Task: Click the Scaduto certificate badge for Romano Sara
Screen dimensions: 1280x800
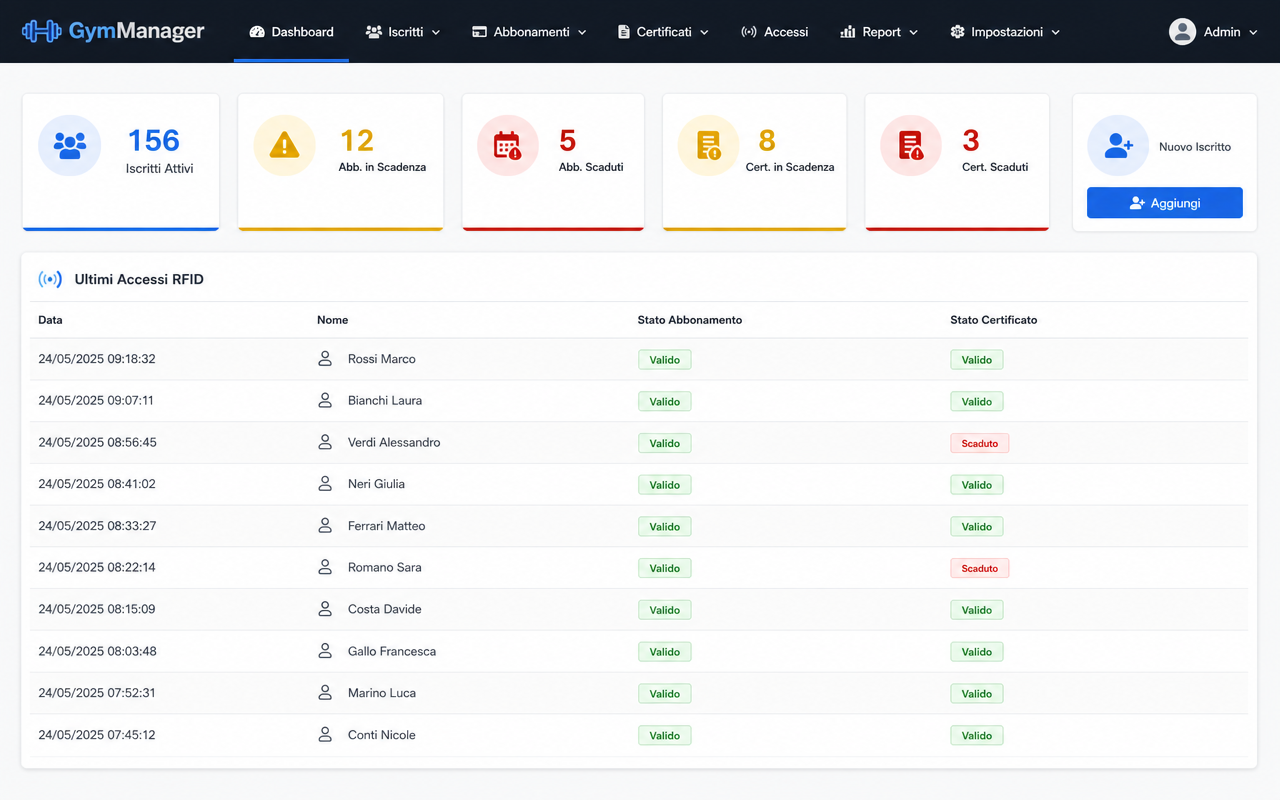Action: pos(979,568)
